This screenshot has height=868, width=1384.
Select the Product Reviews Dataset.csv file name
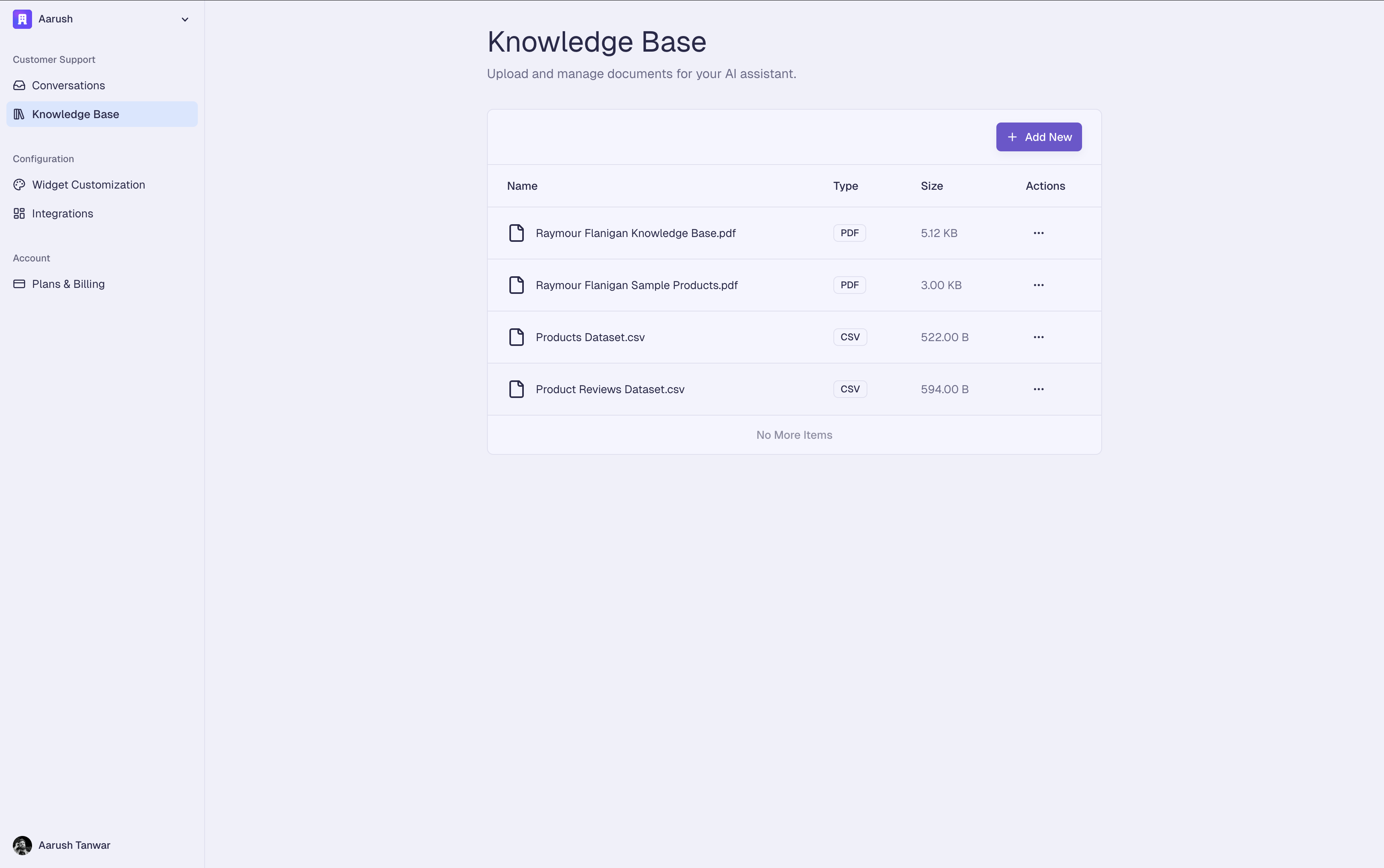[x=610, y=389]
